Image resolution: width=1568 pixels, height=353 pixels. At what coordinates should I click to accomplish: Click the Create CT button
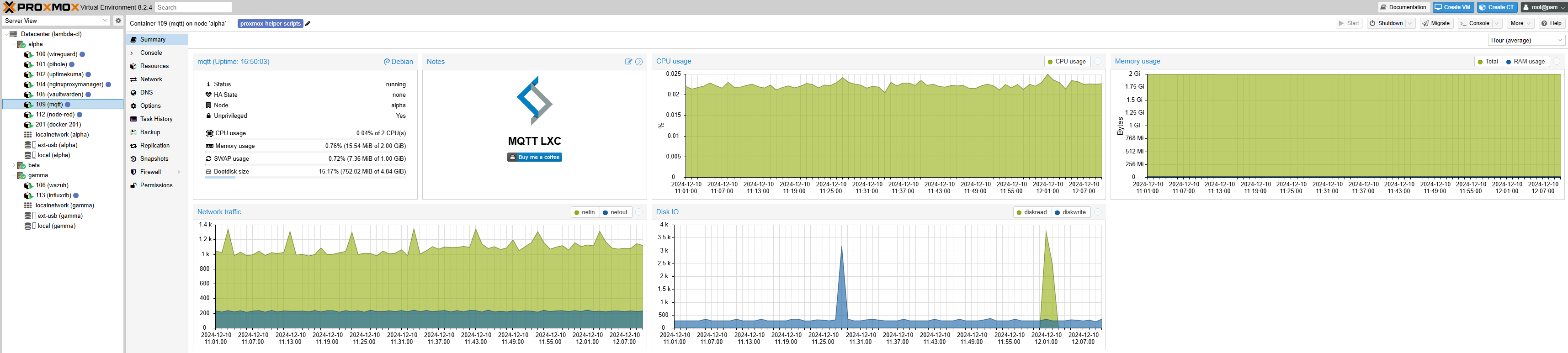pos(1497,7)
